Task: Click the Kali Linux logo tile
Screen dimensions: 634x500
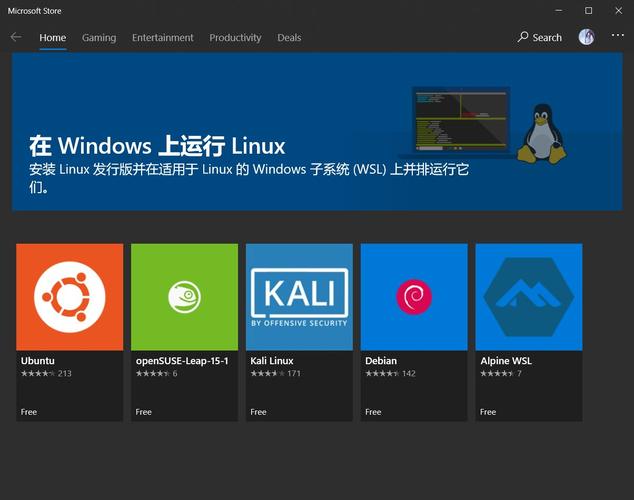Action: pyautogui.click(x=299, y=297)
